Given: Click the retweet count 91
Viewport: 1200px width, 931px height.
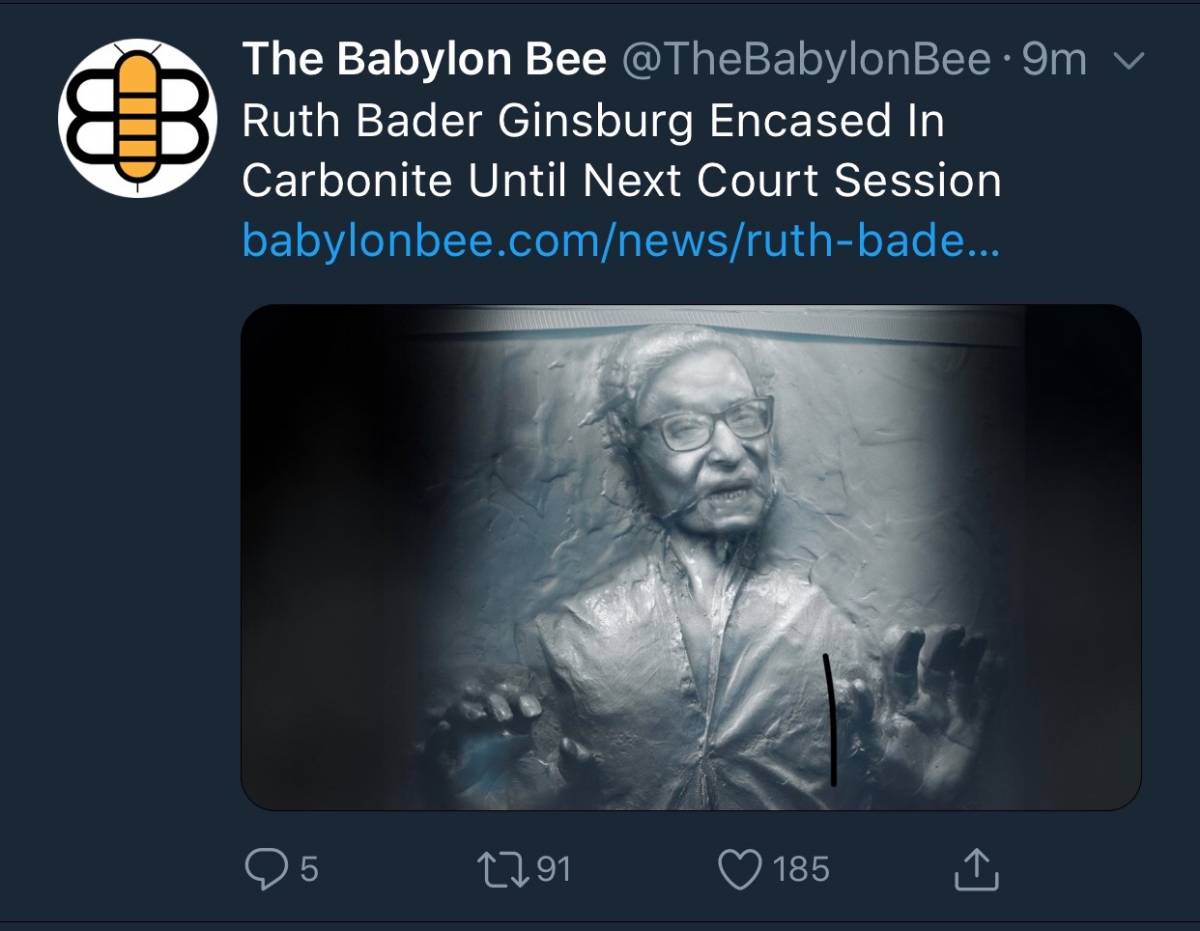Looking at the screenshot, I should click(x=554, y=868).
